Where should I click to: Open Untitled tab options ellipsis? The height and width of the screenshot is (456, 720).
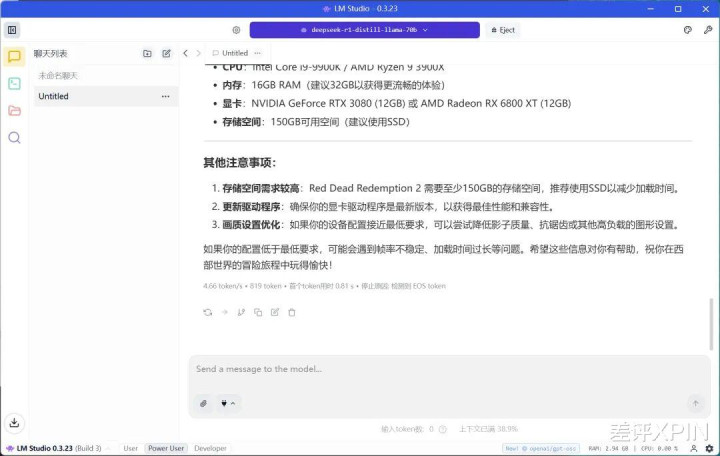[x=257, y=53]
